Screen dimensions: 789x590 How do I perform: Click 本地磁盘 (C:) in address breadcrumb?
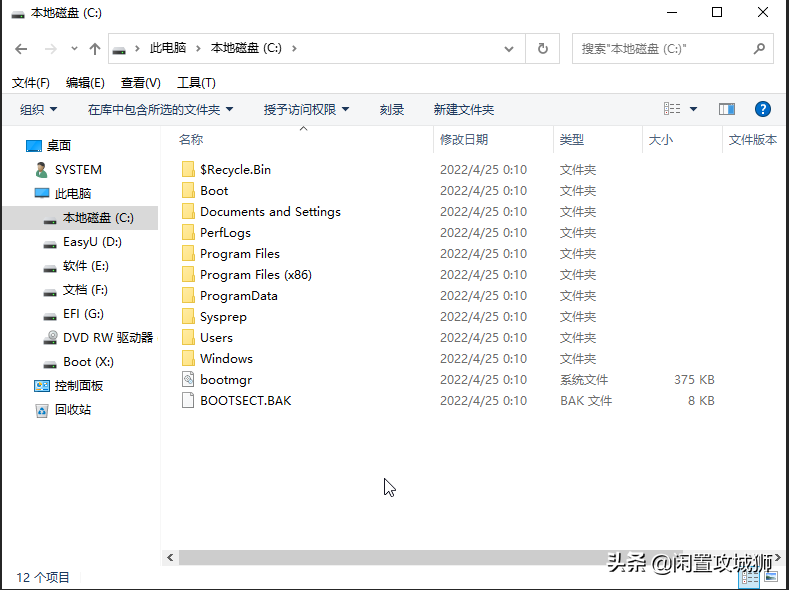pyautogui.click(x=246, y=48)
